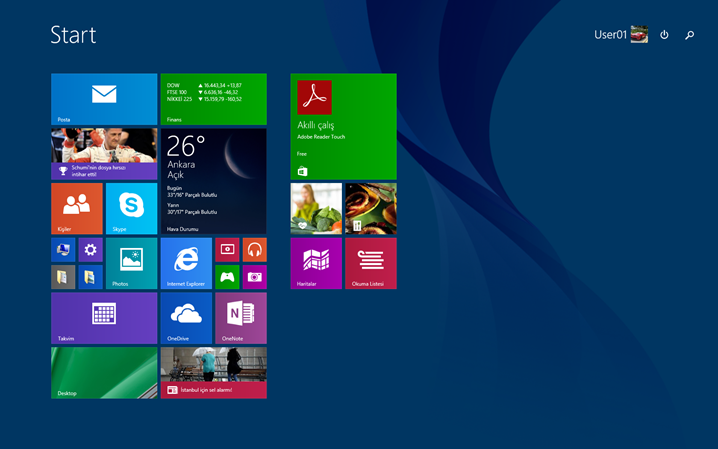Open PC settings gear tile
Image resolution: width=718 pixels, height=449 pixels.
pos(90,250)
